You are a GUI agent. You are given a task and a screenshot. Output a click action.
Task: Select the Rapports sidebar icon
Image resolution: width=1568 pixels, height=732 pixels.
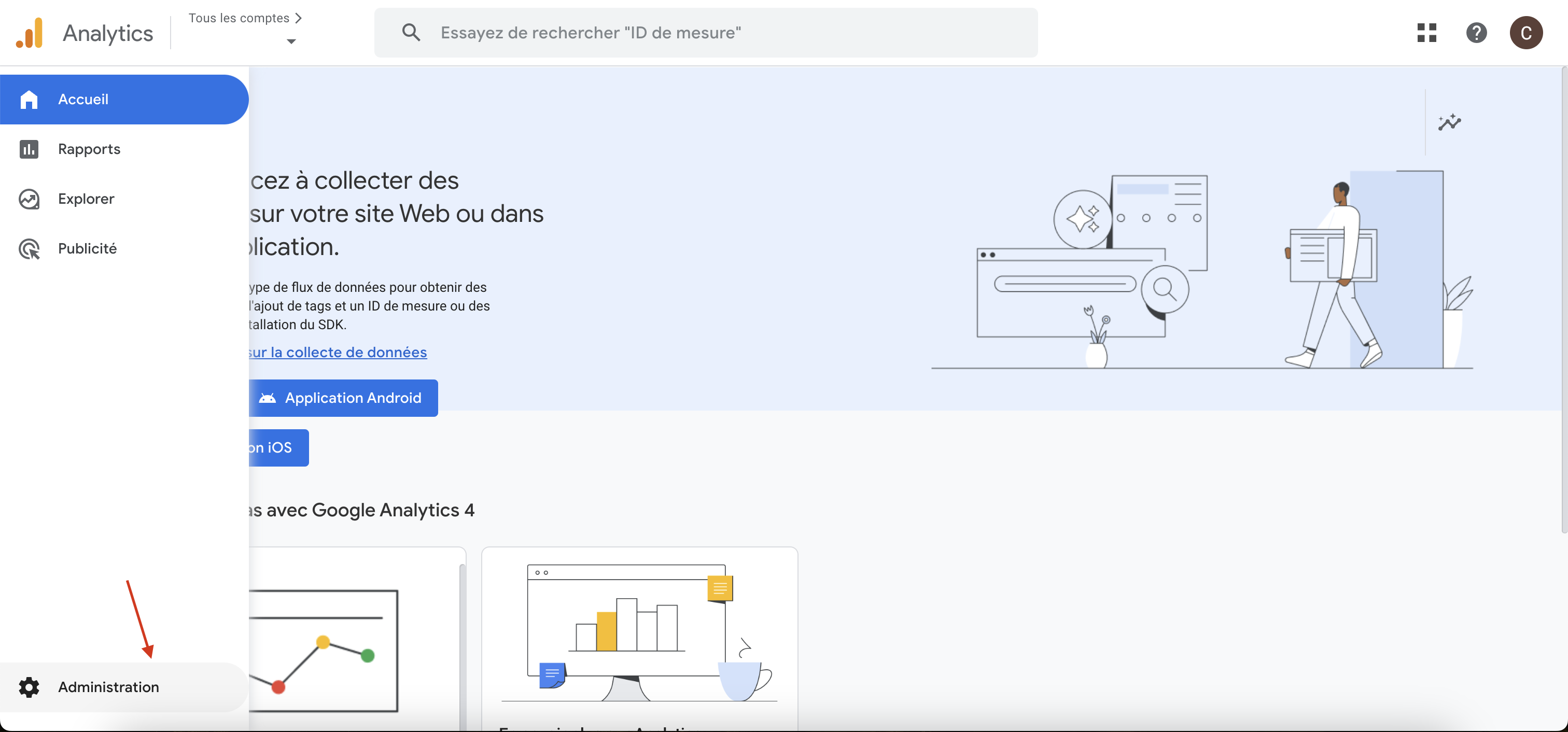pyautogui.click(x=29, y=149)
